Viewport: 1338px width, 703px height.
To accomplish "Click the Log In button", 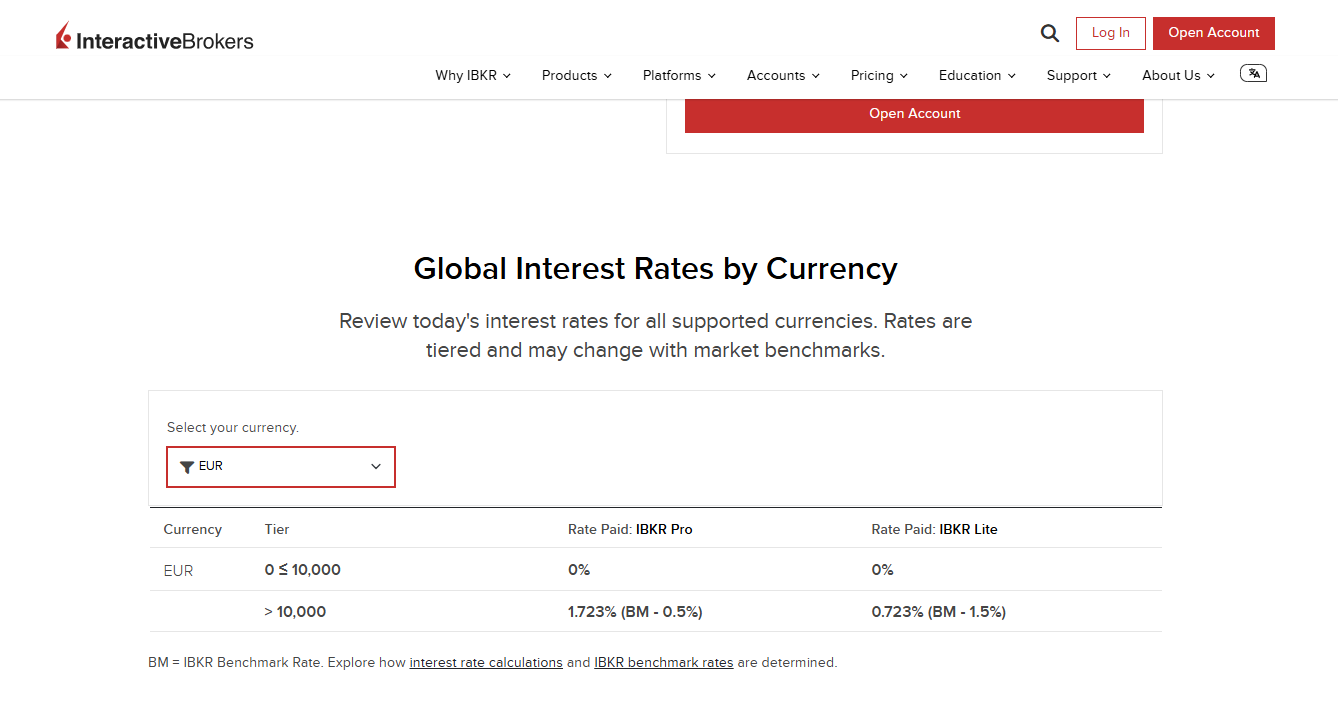I will pyautogui.click(x=1111, y=33).
